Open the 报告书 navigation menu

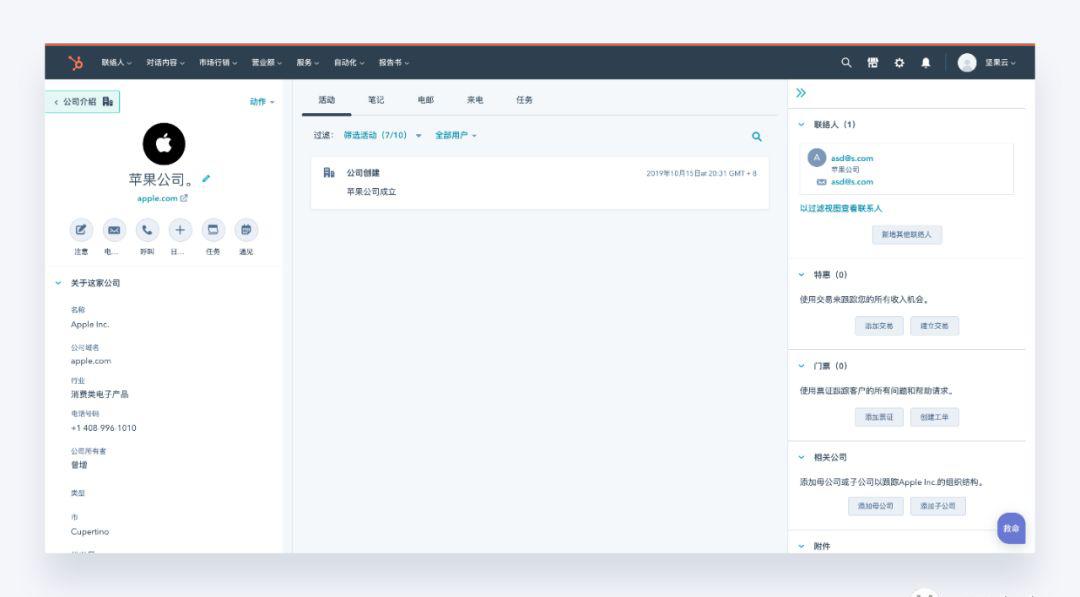pyautogui.click(x=393, y=63)
